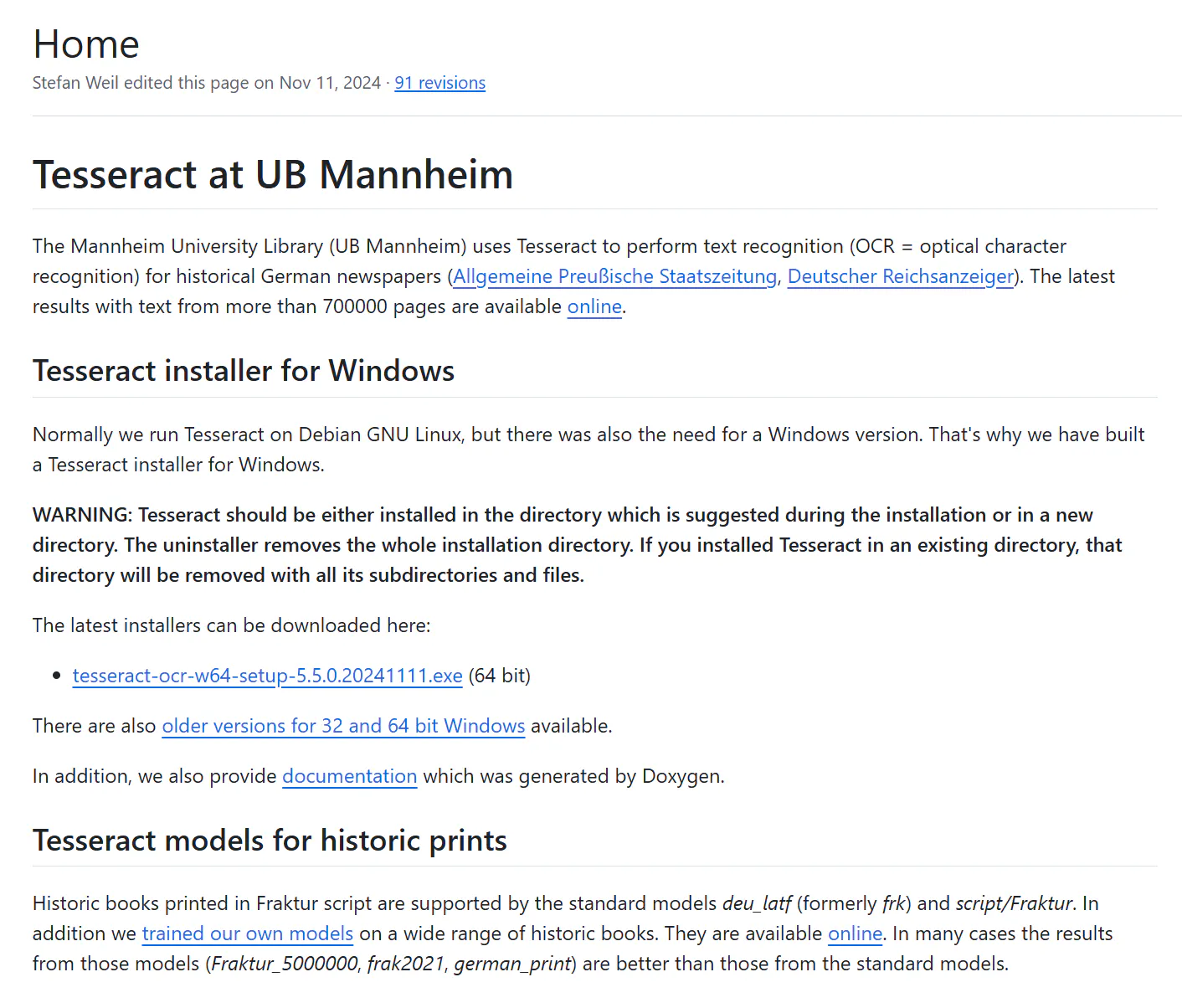
Task: Click the Tesseract at UB Mannheim heading
Action: pos(273,175)
